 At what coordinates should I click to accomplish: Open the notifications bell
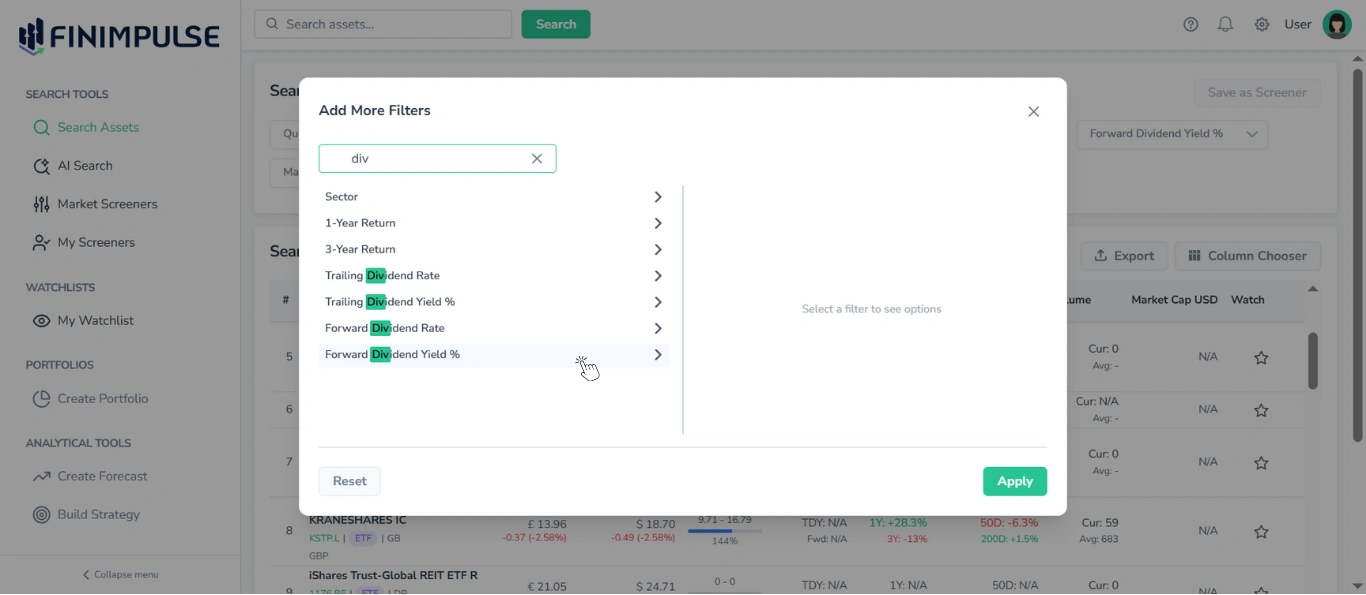point(1225,24)
